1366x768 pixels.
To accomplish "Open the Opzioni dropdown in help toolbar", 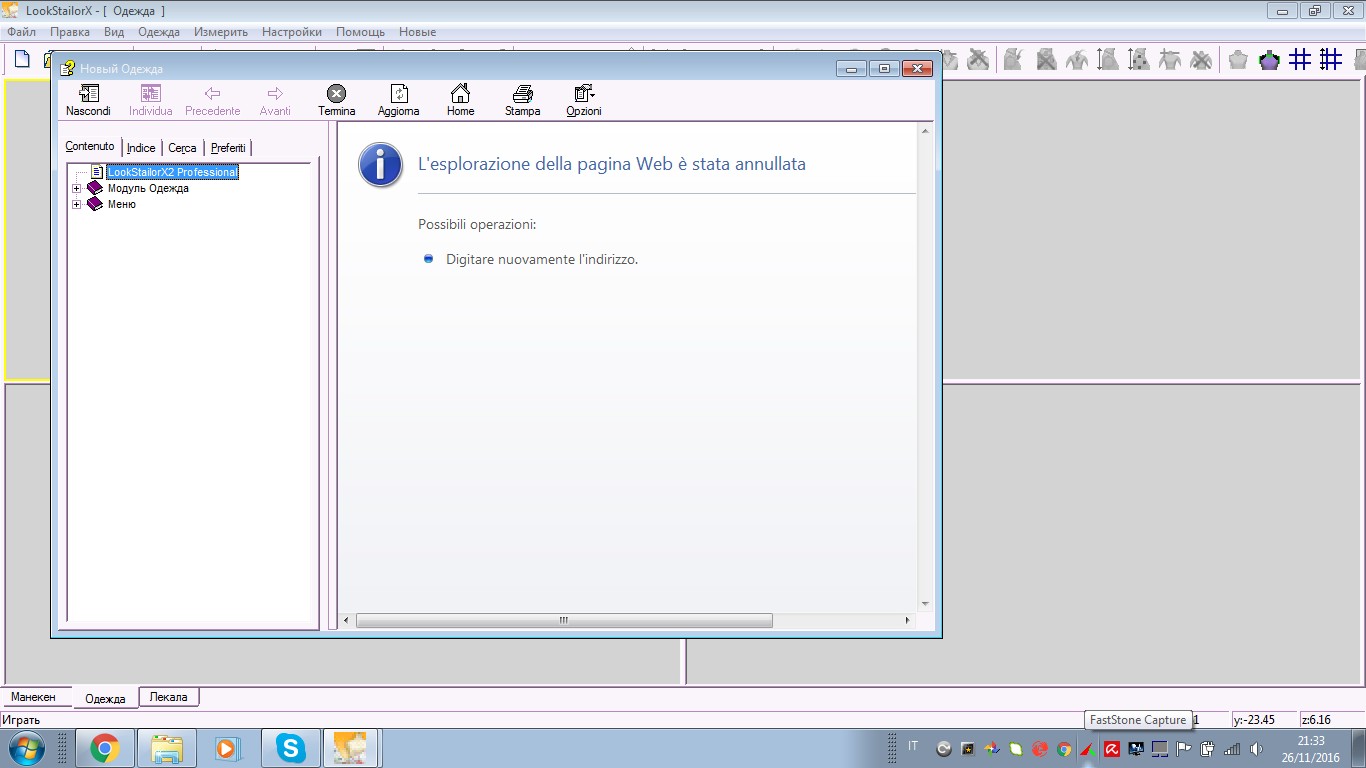I will pos(584,100).
